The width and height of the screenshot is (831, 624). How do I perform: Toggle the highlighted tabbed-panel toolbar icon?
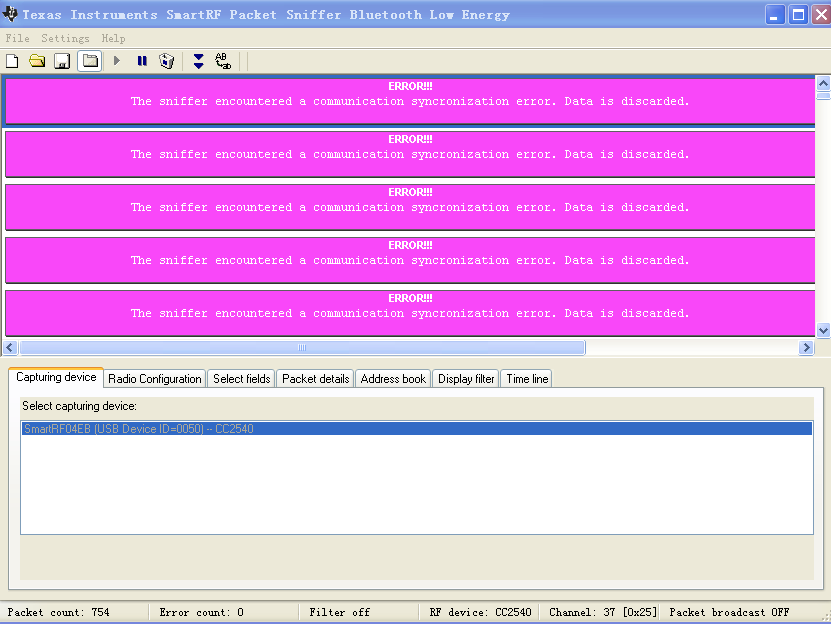coord(90,61)
